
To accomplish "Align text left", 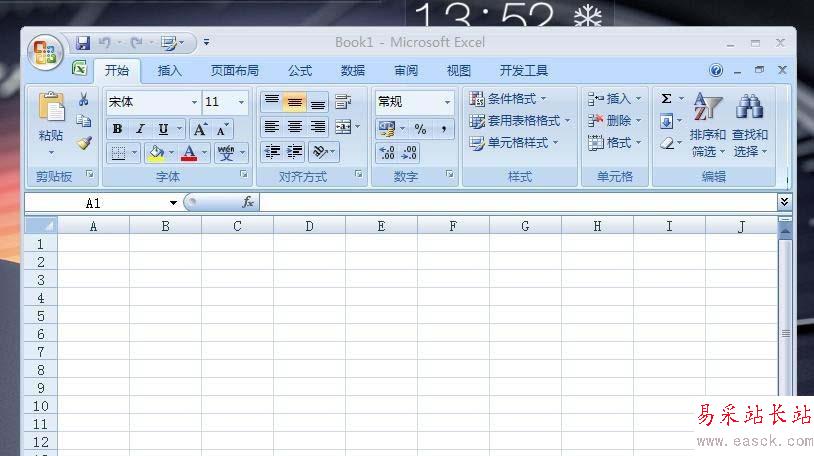I will point(272,126).
